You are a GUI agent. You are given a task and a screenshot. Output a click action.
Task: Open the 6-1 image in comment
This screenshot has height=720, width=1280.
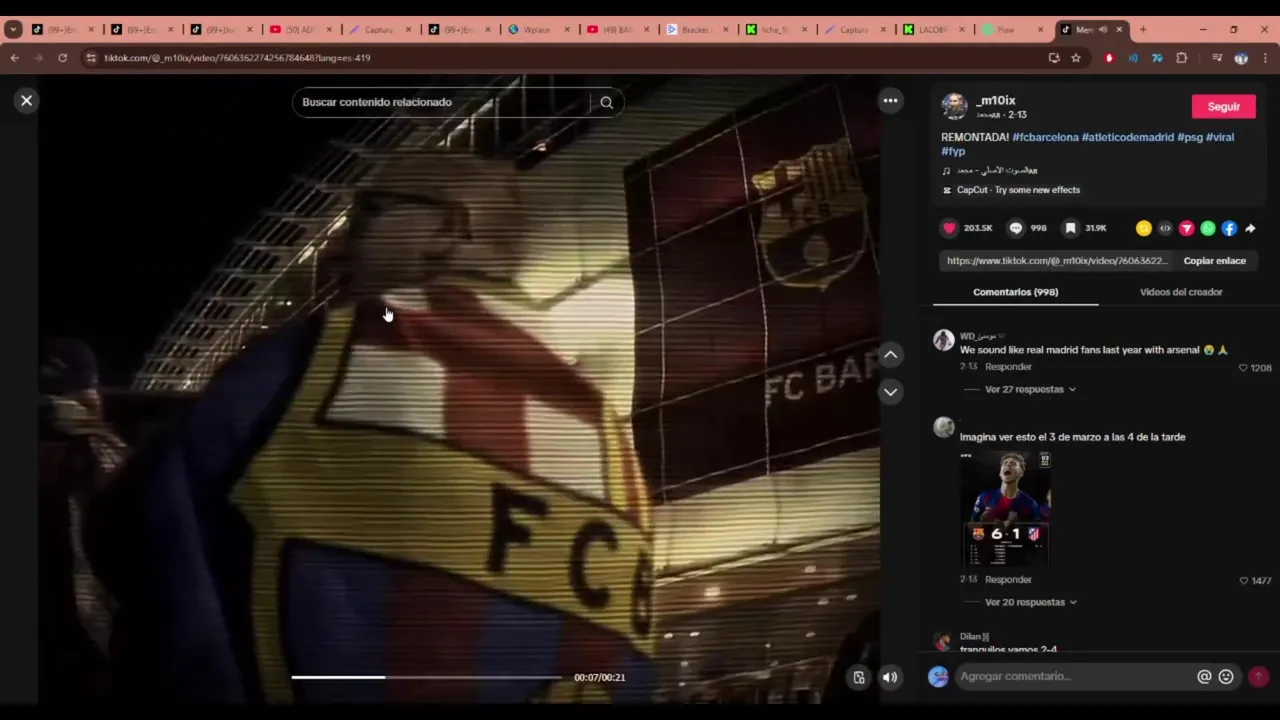coord(1005,509)
